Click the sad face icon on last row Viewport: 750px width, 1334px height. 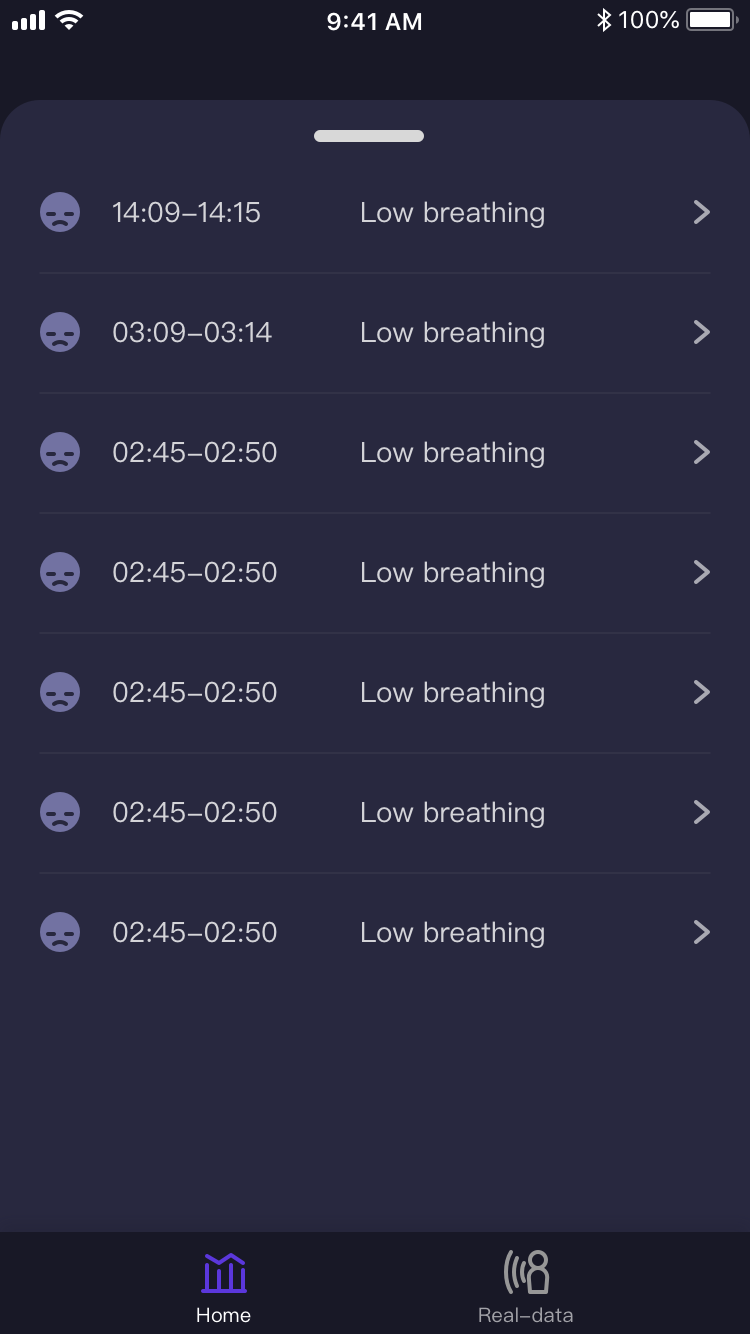(x=60, y=932)
